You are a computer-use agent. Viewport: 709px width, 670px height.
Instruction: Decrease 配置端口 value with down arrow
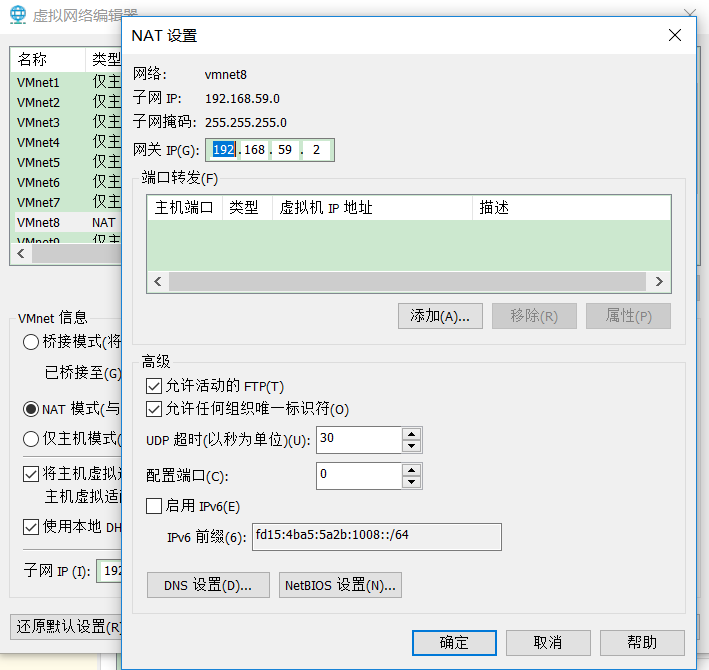tap(411, 481)
